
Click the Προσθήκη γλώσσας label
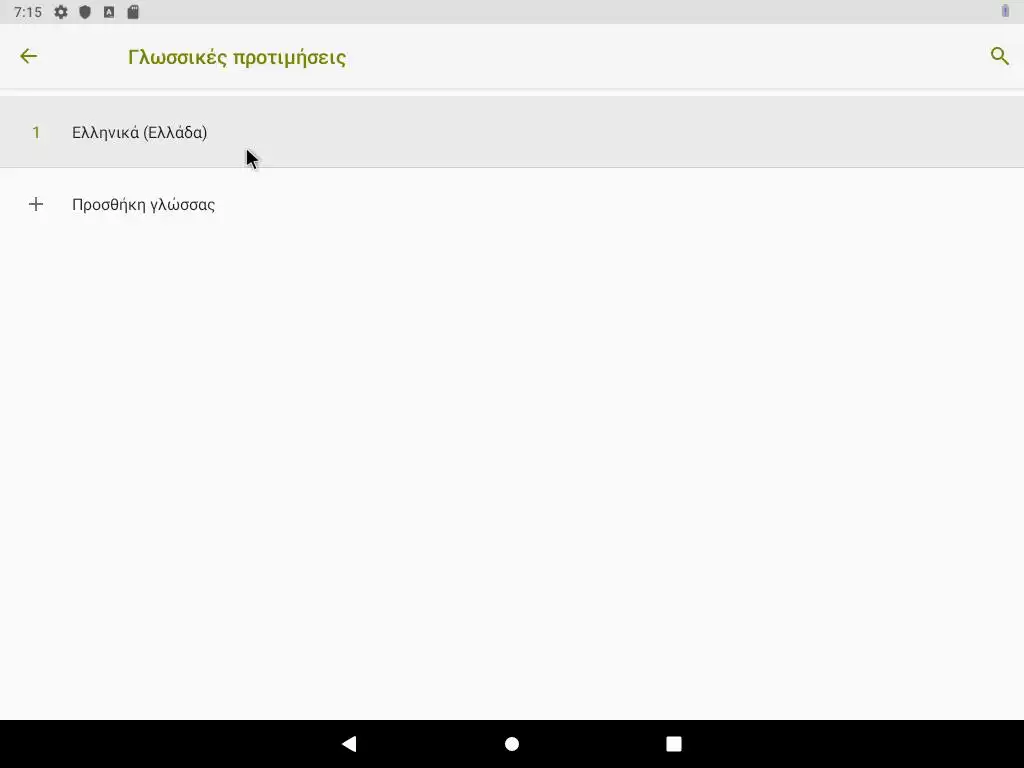(x=143, y=204)
